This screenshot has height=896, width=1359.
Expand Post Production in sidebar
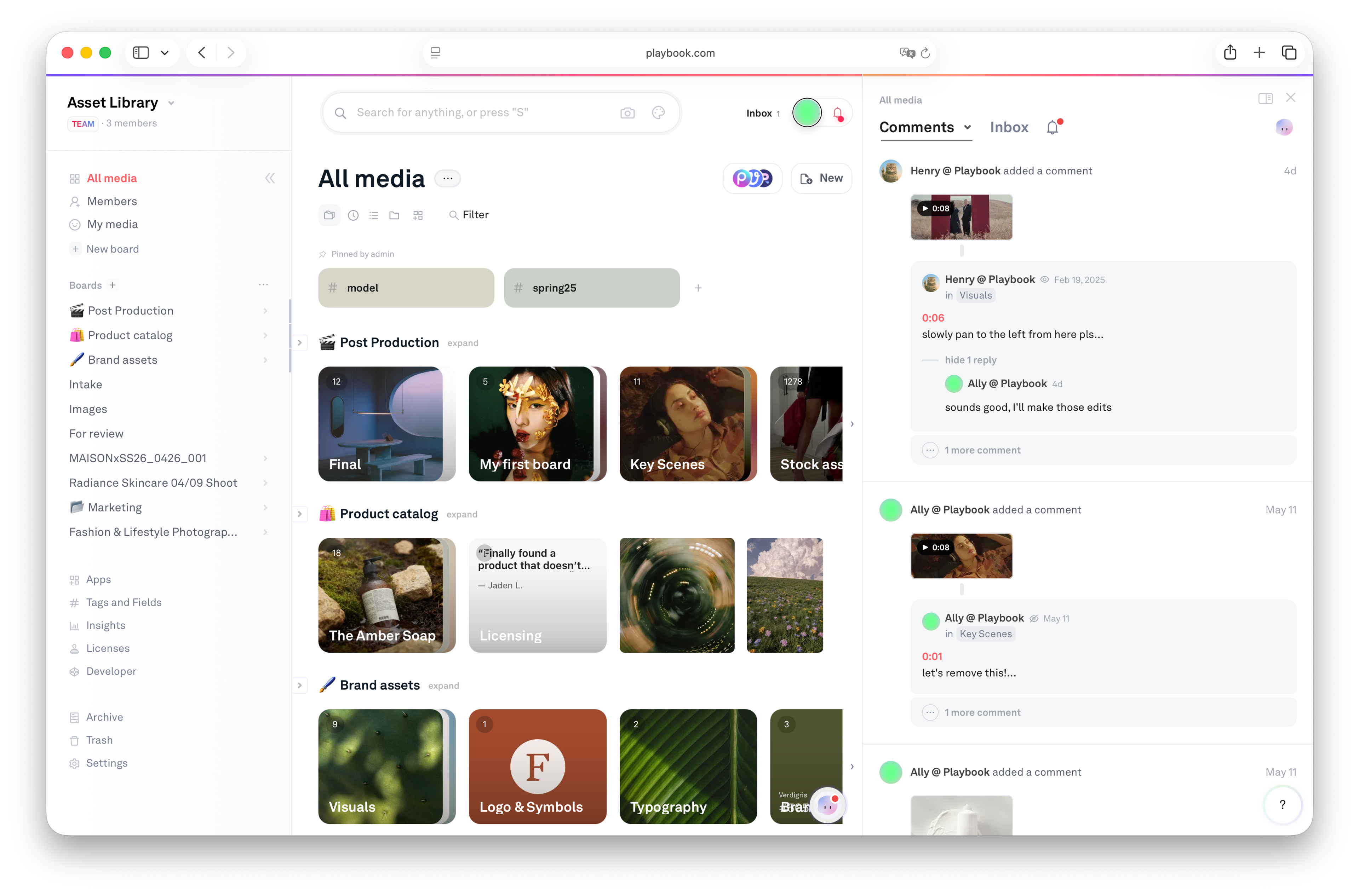tap(265, 310)
